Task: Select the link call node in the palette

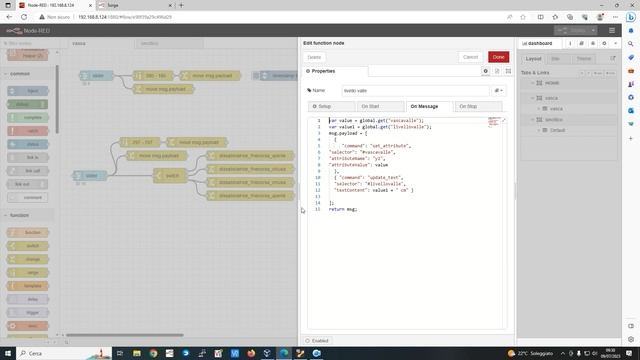Action: tap(28, 171)
